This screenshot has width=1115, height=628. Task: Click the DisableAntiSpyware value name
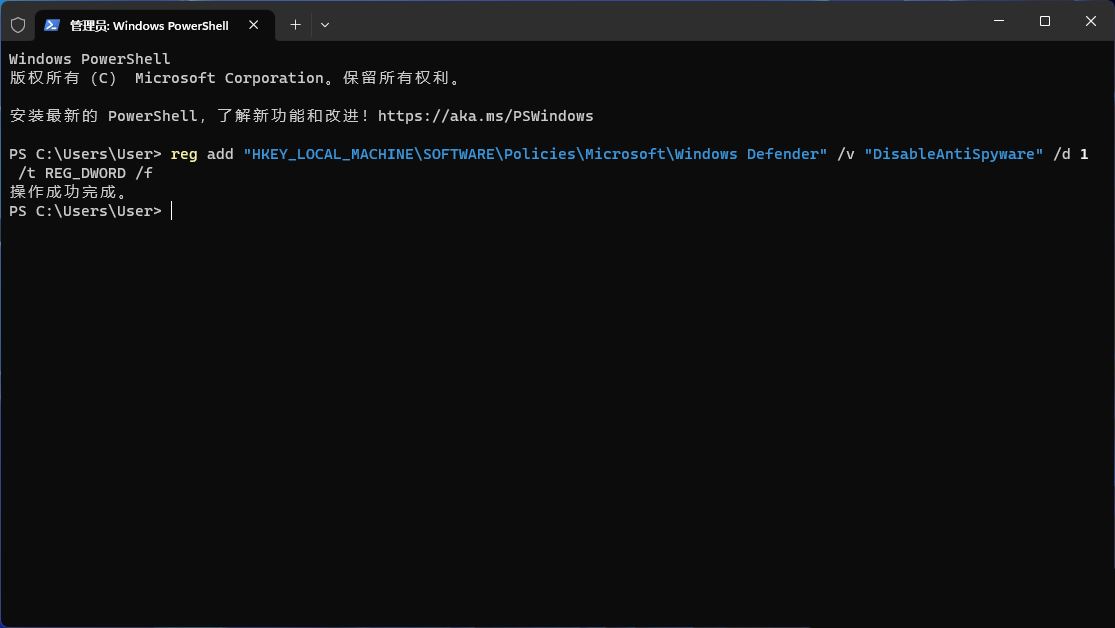coord(952,154)
